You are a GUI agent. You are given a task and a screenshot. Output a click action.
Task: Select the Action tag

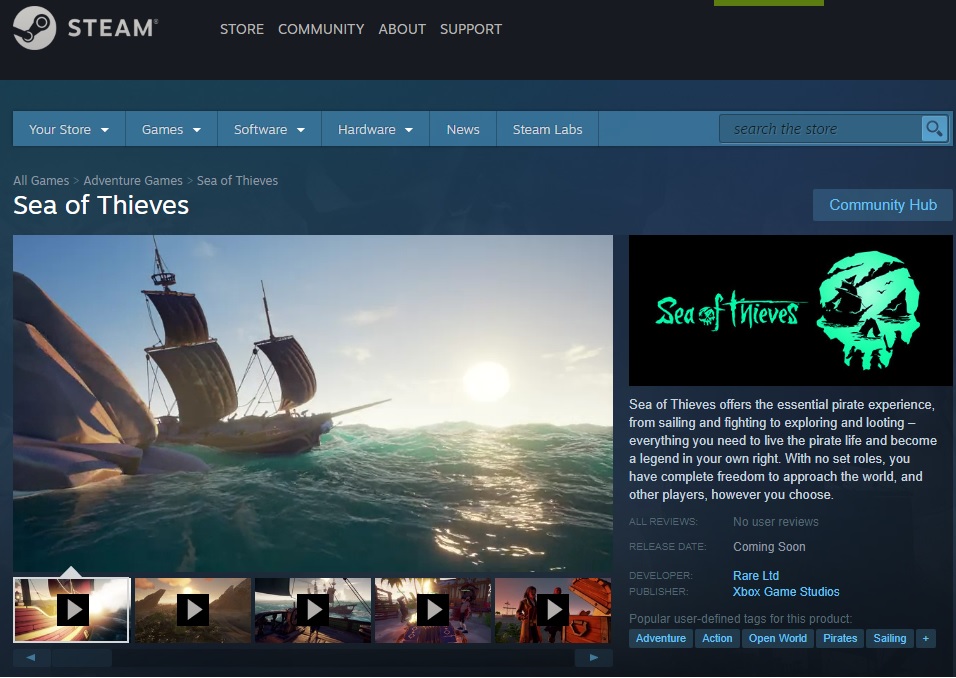(717, 638)
